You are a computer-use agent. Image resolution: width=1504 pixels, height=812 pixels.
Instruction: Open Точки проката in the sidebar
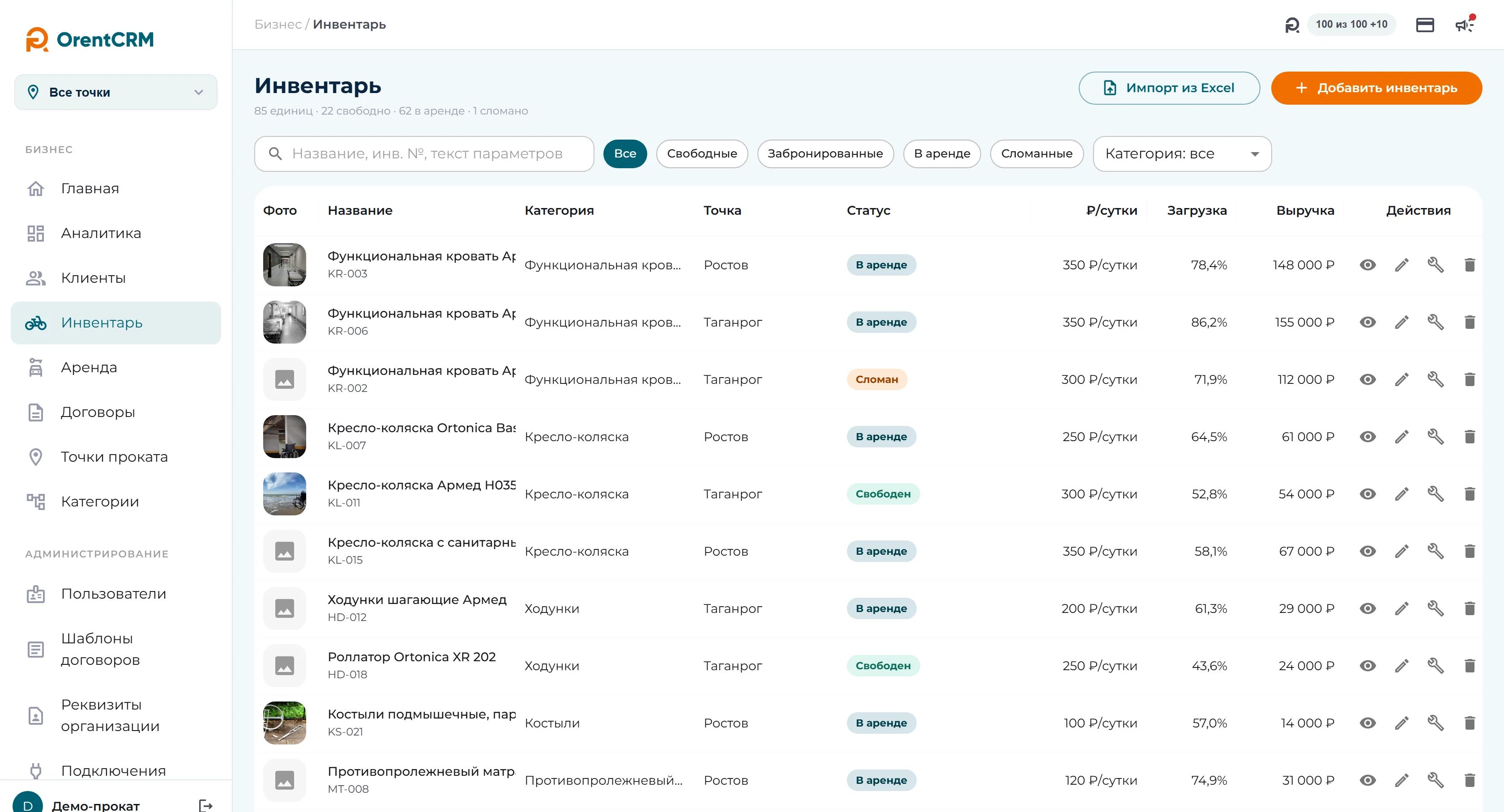(x=115, y=457)
